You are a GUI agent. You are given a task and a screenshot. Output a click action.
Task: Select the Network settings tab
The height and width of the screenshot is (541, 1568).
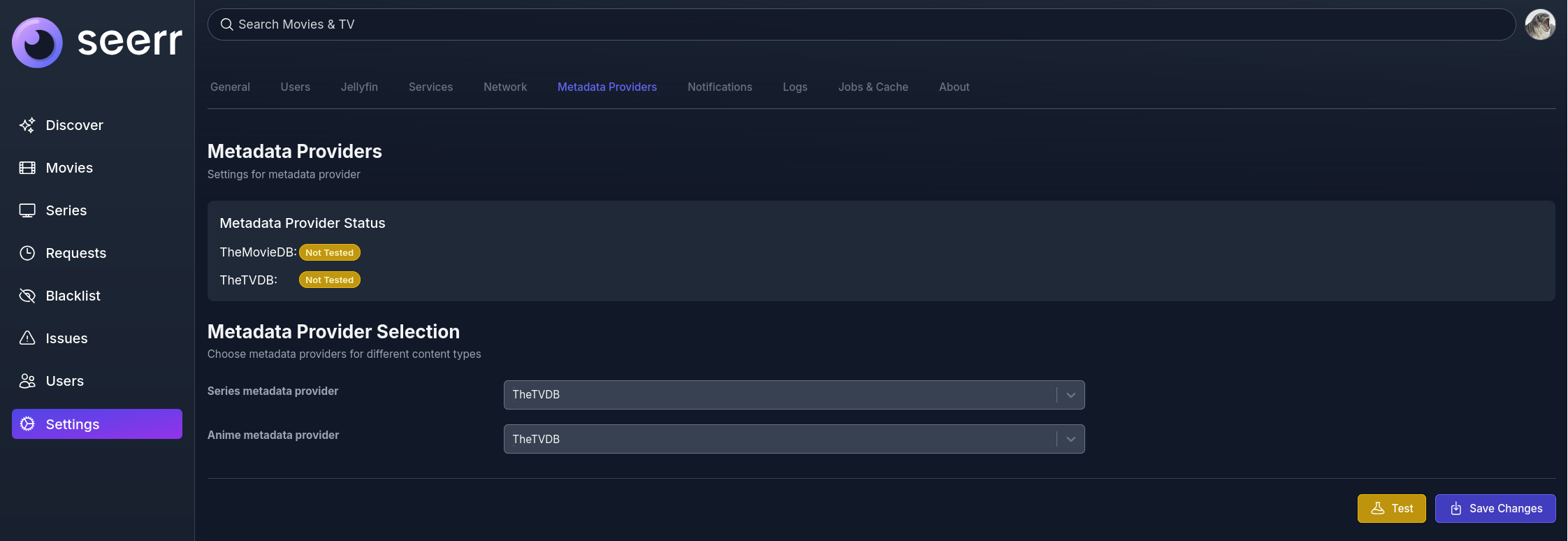click(x=505, y=87)
